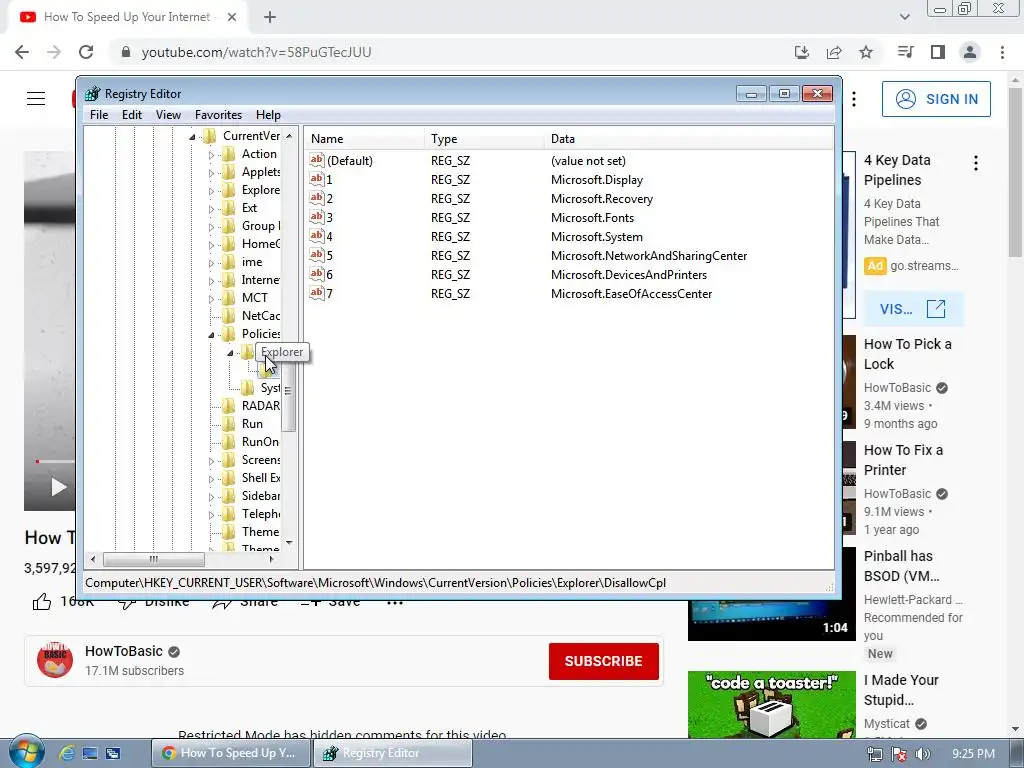Open the Favorites menu in Registry Editor
Viewport: 1024px width, 768px height.
click(x=218, y=115)
